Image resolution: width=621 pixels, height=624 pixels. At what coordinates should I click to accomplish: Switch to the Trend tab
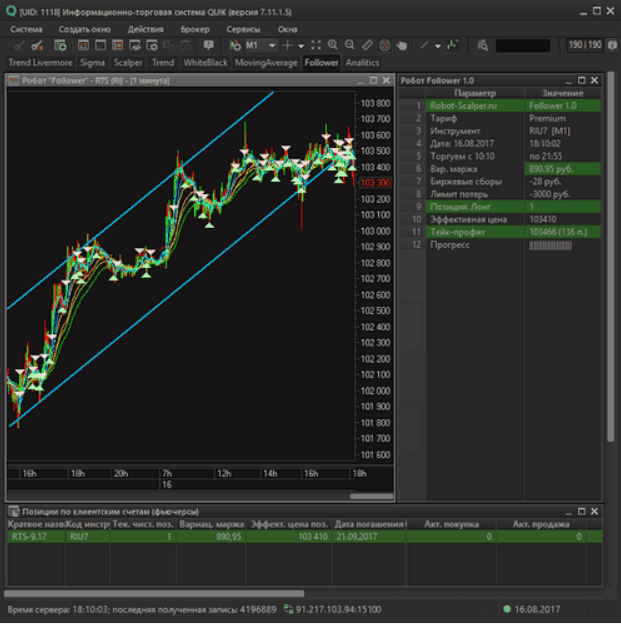click(x=163, y=63)
